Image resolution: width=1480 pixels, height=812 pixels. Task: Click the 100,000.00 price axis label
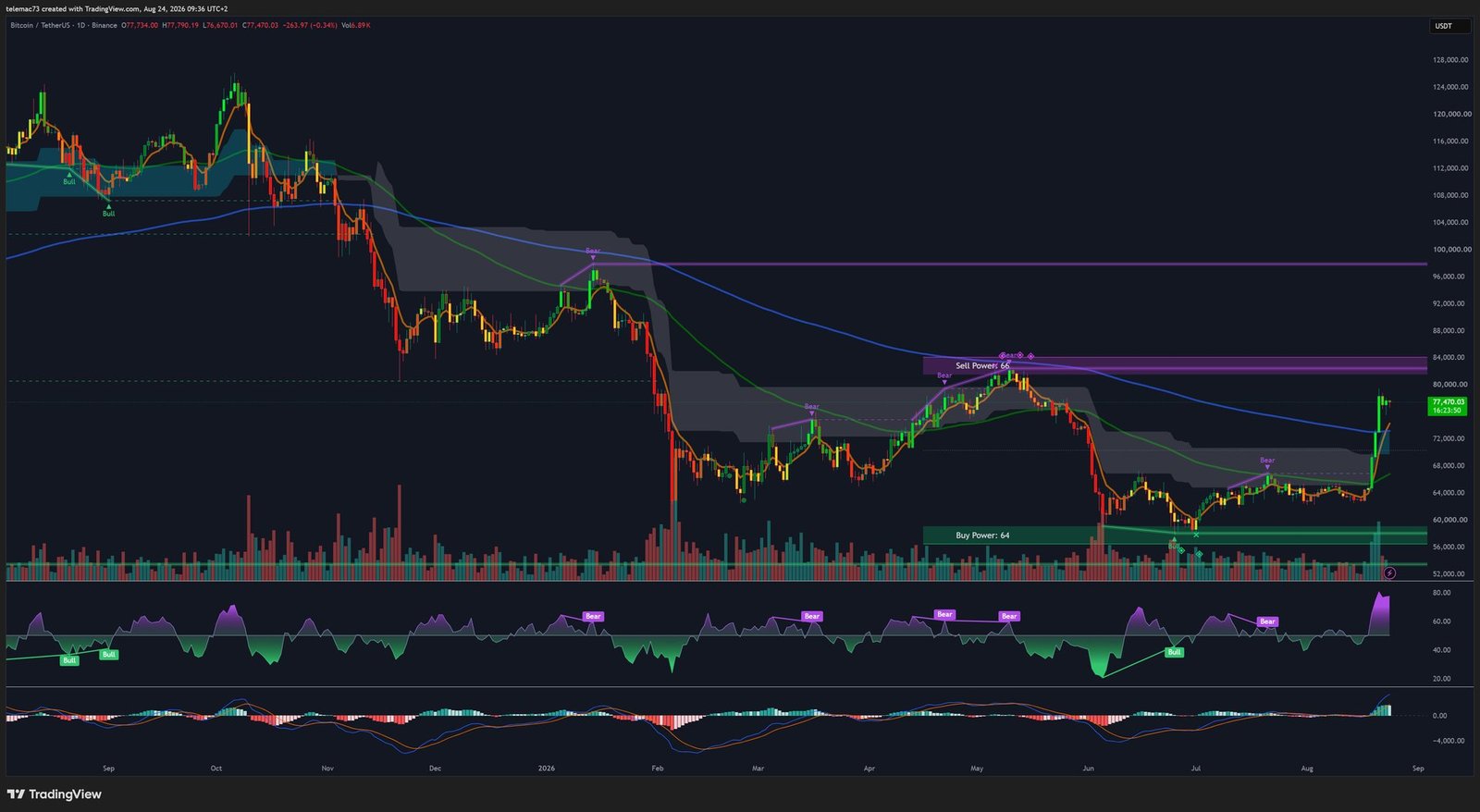pos(1450,250)
